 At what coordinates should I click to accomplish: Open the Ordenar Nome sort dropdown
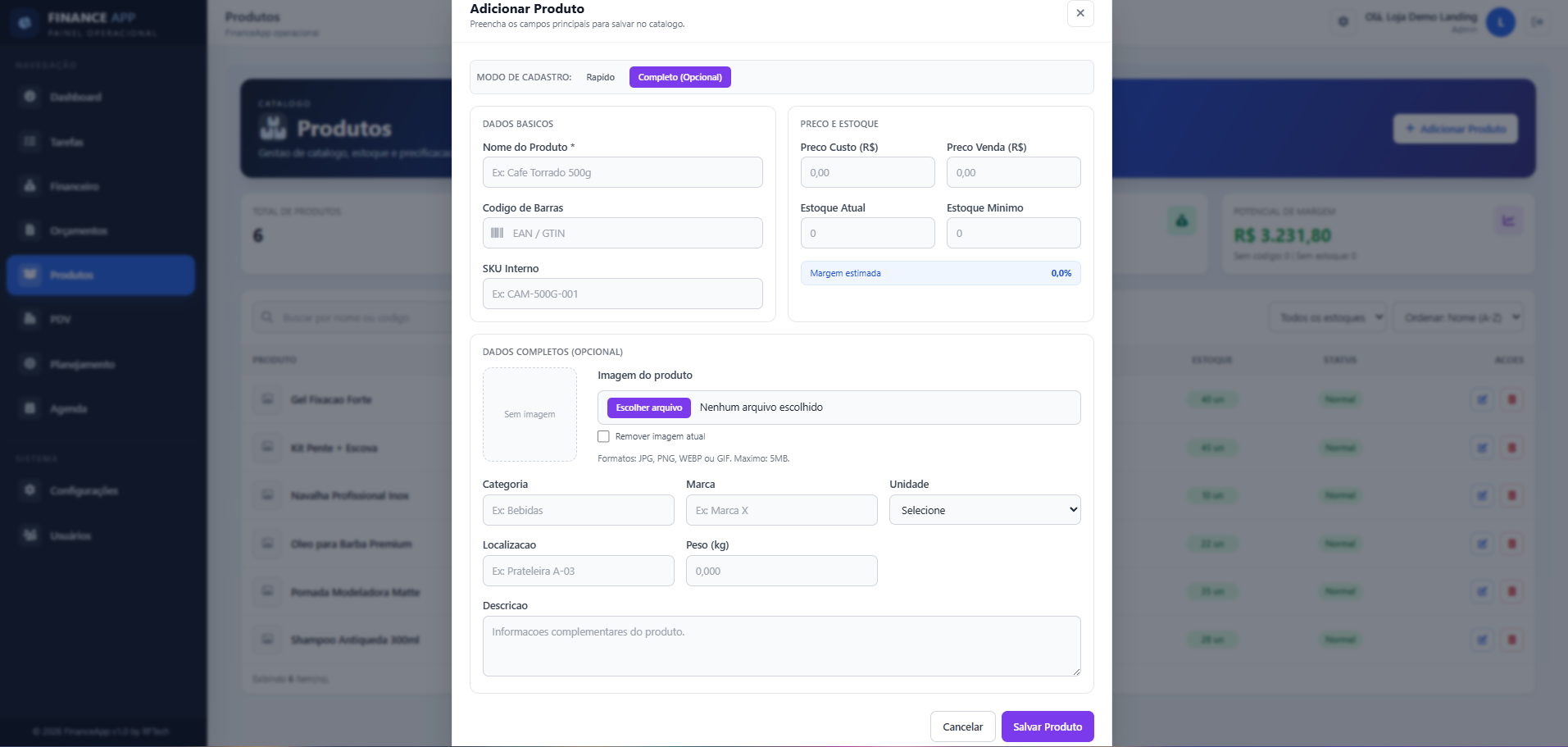coord(1459,317)
